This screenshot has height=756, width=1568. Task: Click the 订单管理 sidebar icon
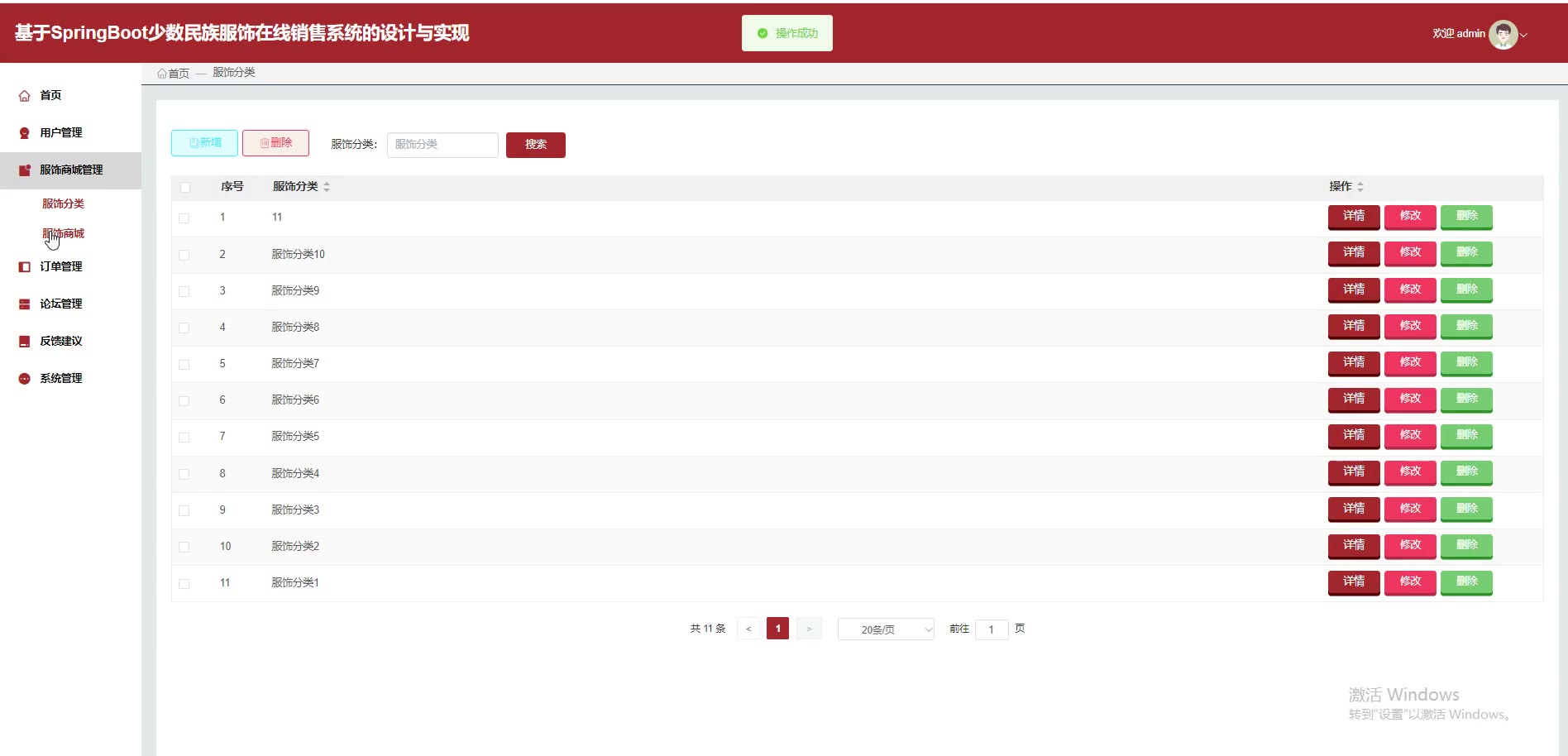pos(25,267)
